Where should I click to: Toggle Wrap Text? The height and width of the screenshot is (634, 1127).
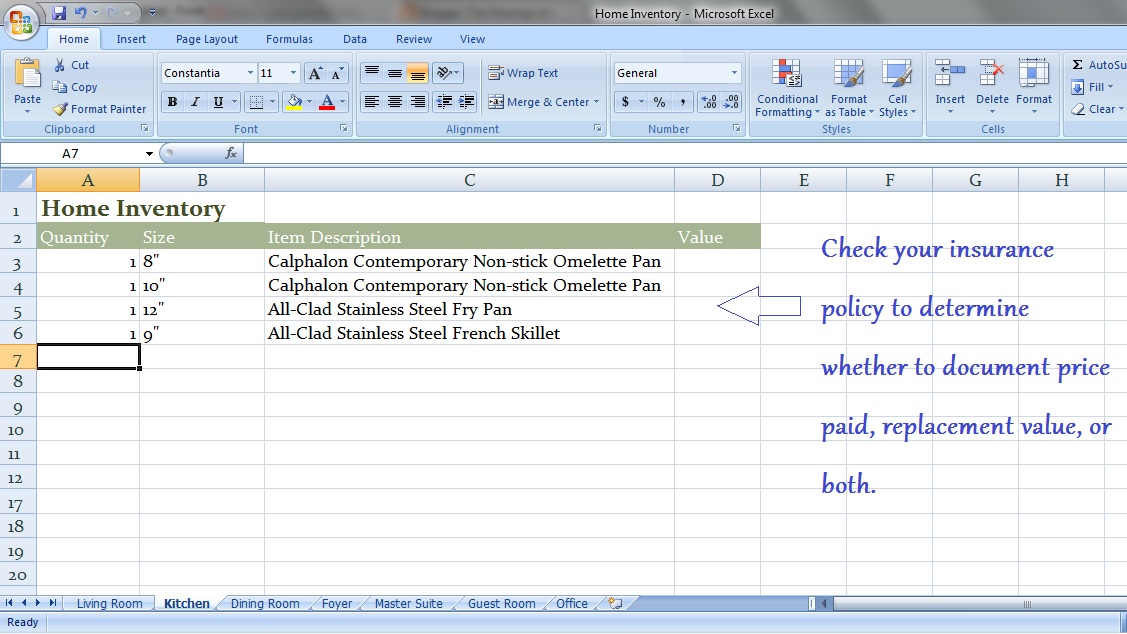pyautogui.click(x=523, y=73)
